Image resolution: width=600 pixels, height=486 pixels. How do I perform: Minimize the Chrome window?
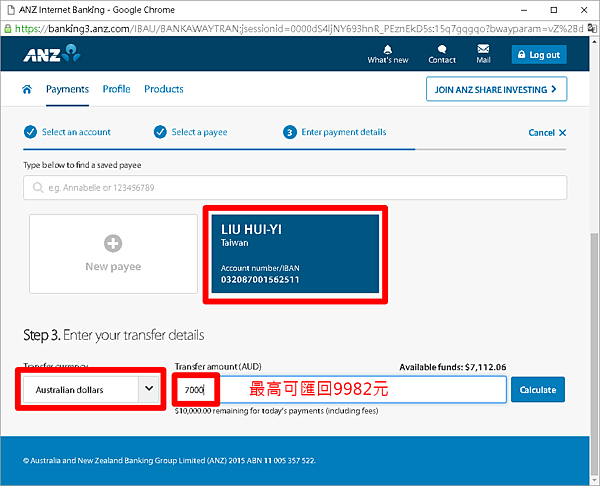[524, 10]
